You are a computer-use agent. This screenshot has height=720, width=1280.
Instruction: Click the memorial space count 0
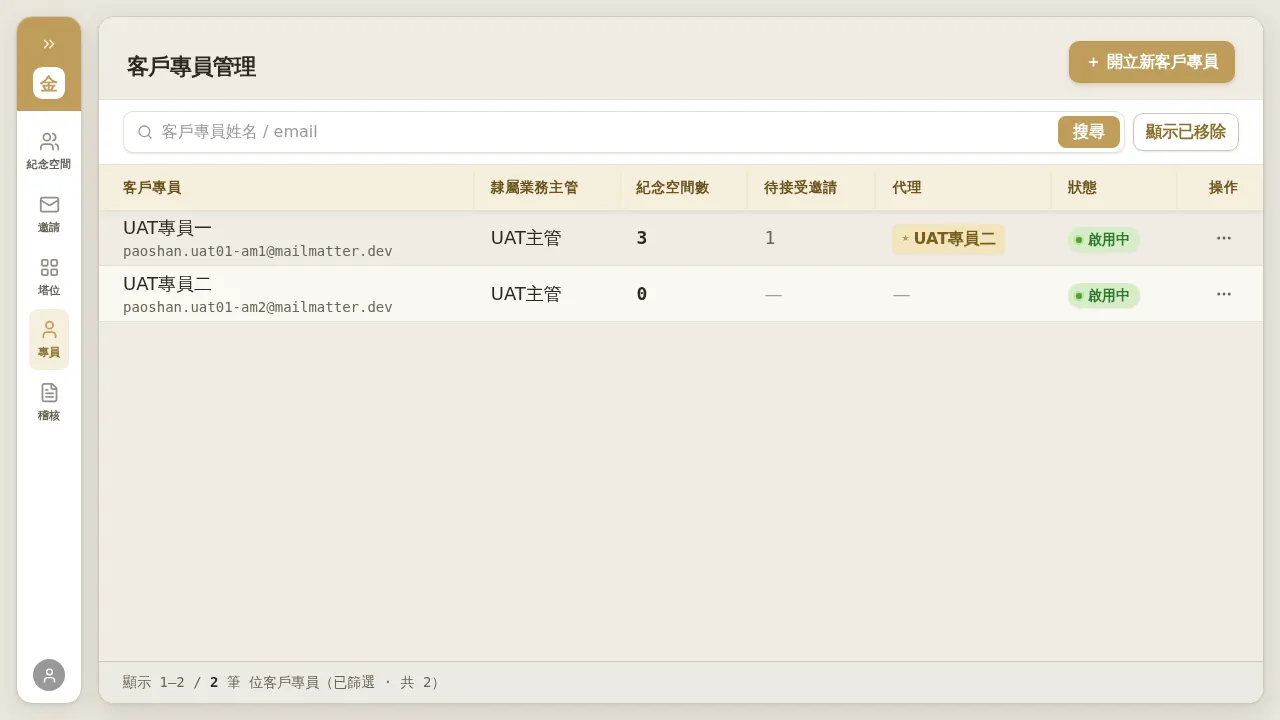[642, 294]
